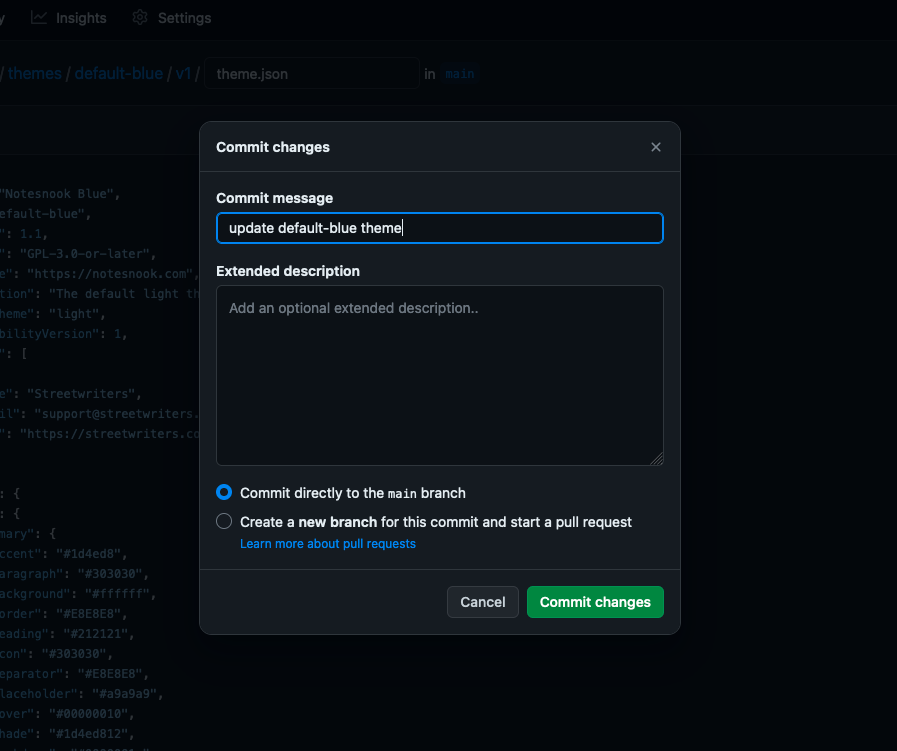Open v1 folder in breadcrumb path
897x751 pixels.
pyautogui.click(x=183, y=74)
